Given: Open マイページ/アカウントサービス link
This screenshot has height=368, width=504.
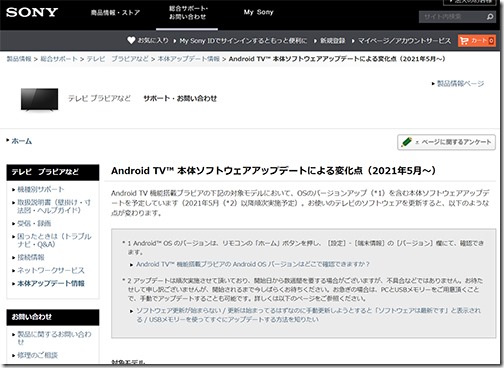Looking at the screenshot, I should point(404,41).
